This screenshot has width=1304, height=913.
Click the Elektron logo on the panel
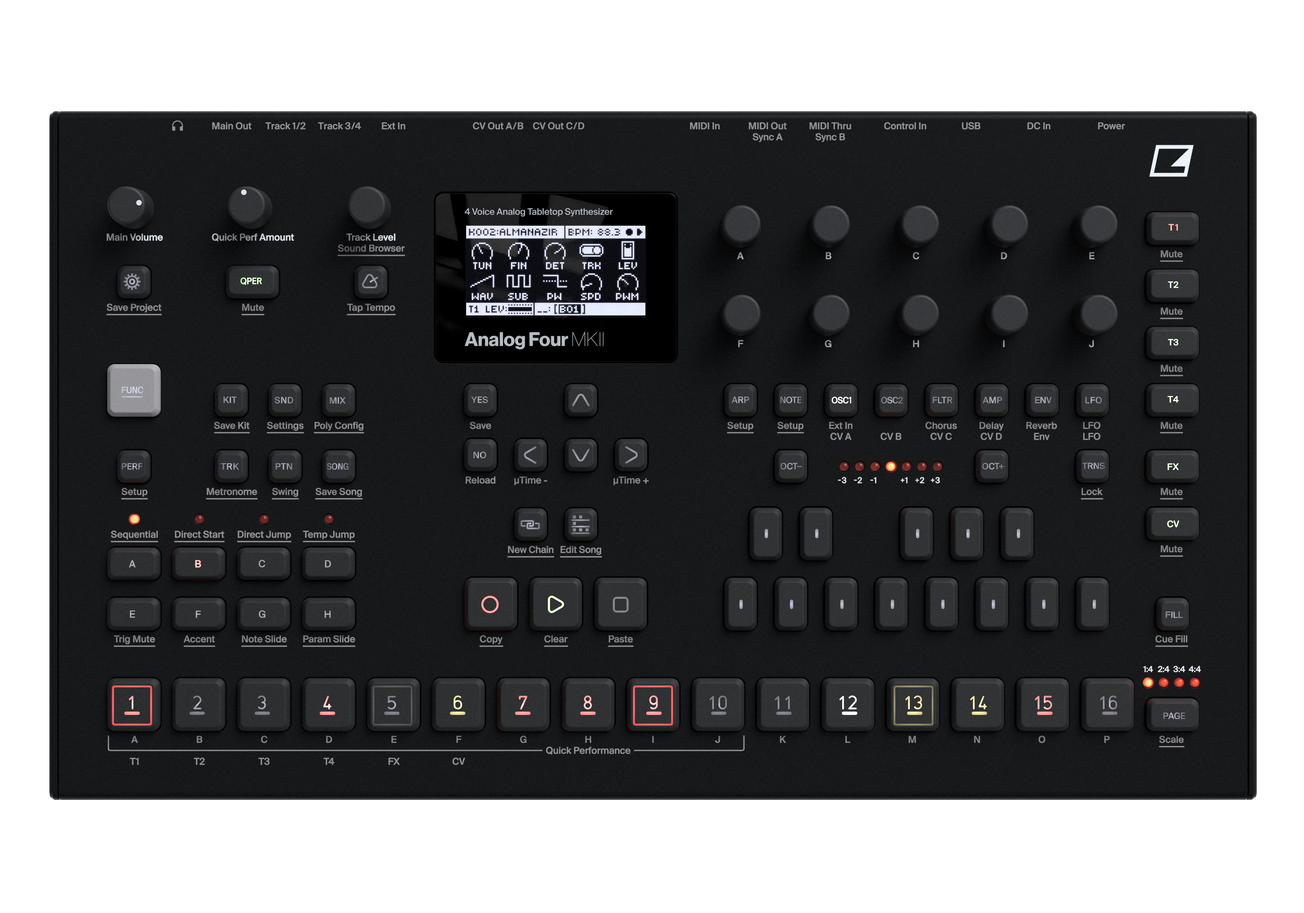tap(1171, 161)
